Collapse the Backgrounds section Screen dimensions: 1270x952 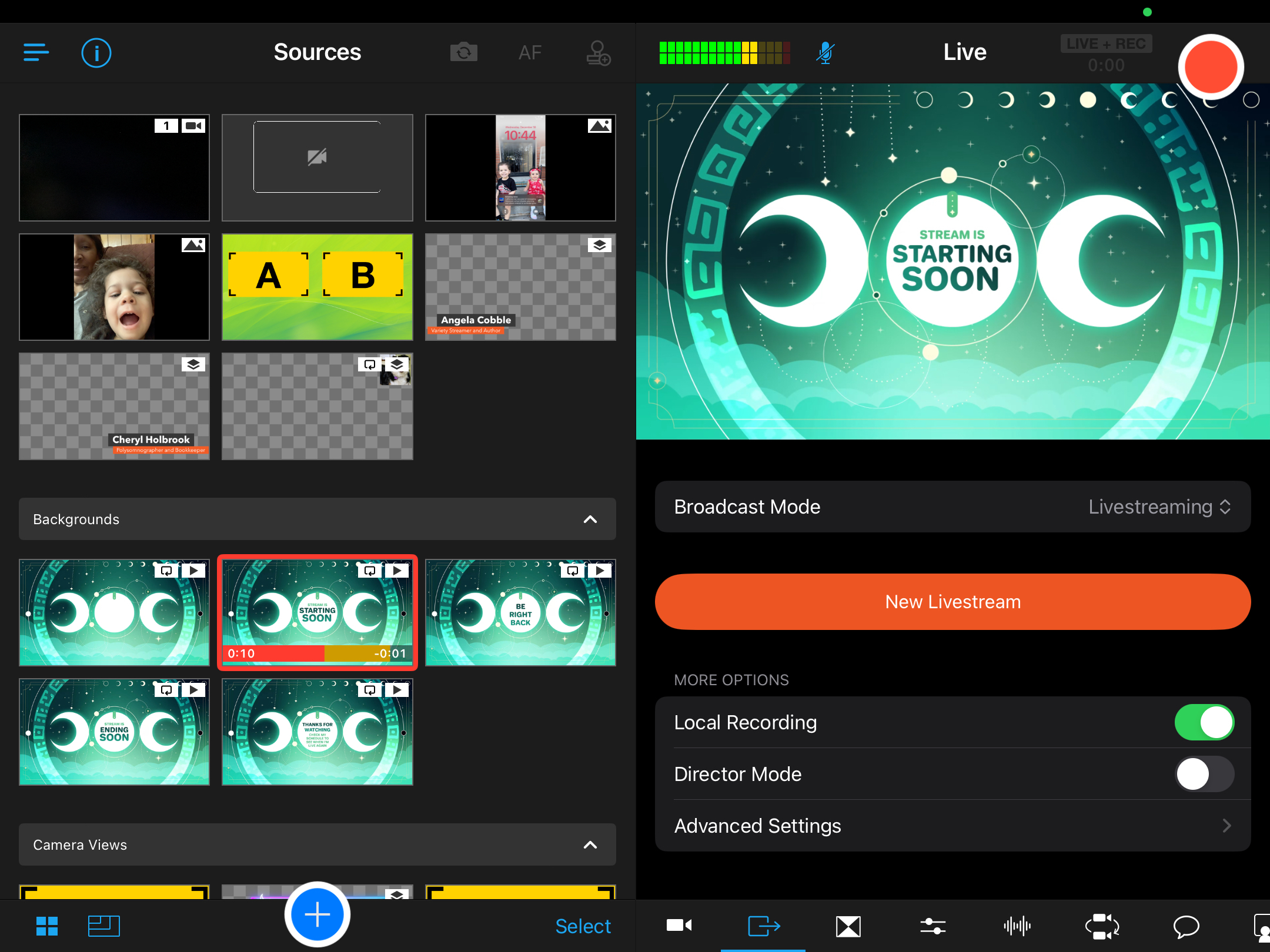point(590,519)
